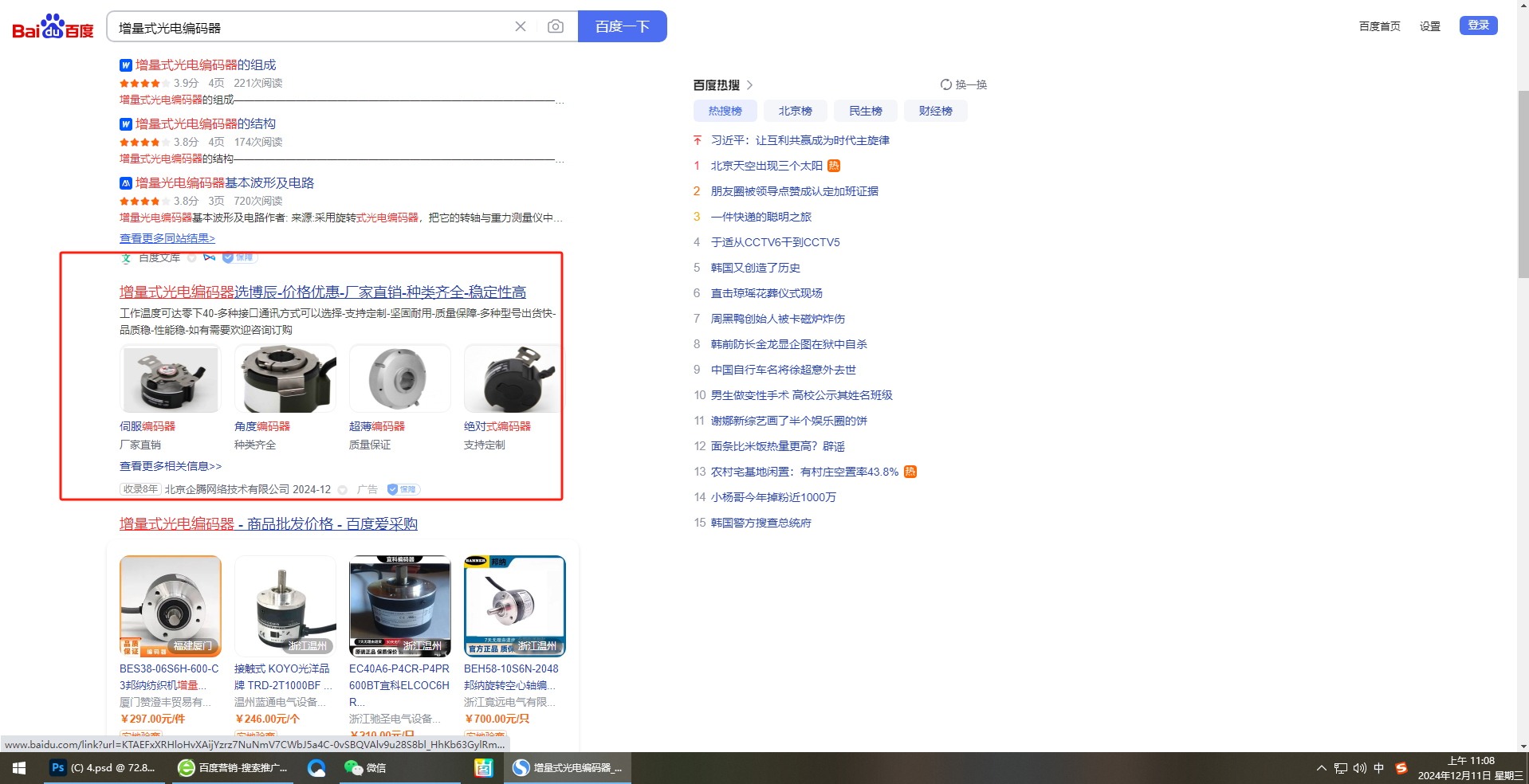The height and width of the screenshot is (784, 1529).
Task: Click the 角度编码器 product link
Action: [x=262, y=426]
